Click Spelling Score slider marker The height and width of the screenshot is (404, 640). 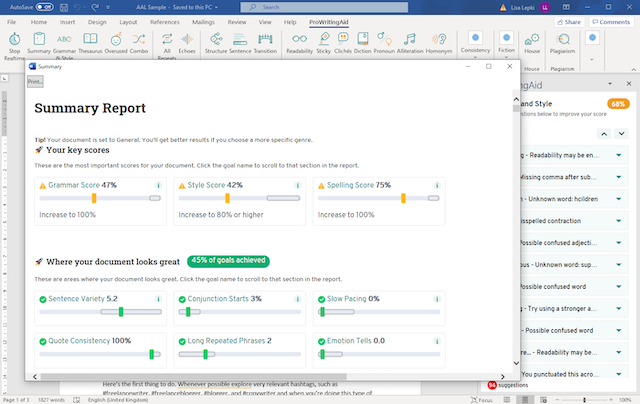pyautogui.click(x=403, y=198)
